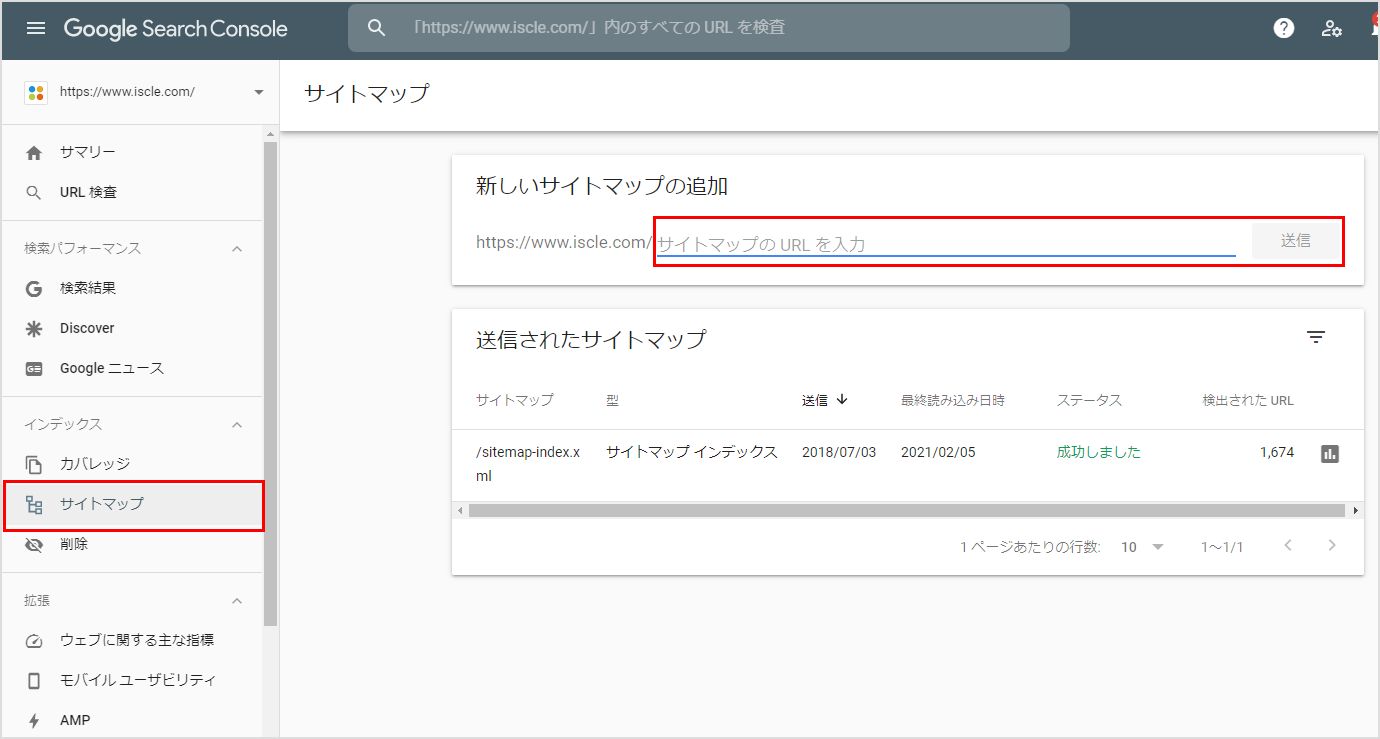Viewport: 1380px width, 739px height.
Task: Click the Google G icon beside 検索結果
Action: [x=34, y=288]
